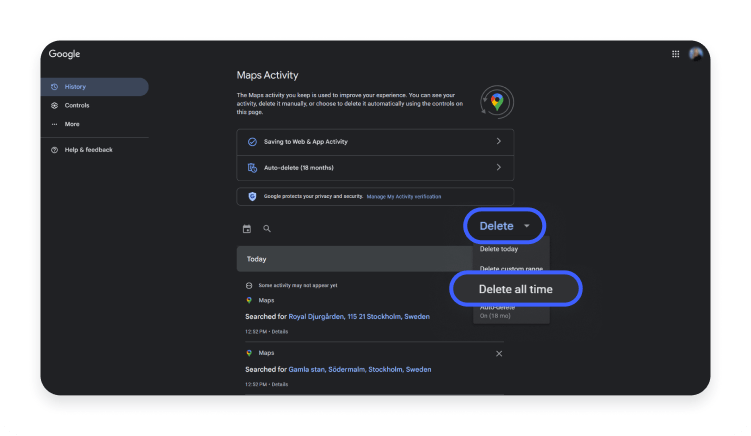Open Help & feedback
The width and height of the screenshot is (751, 436).
(x=89, y=150)
